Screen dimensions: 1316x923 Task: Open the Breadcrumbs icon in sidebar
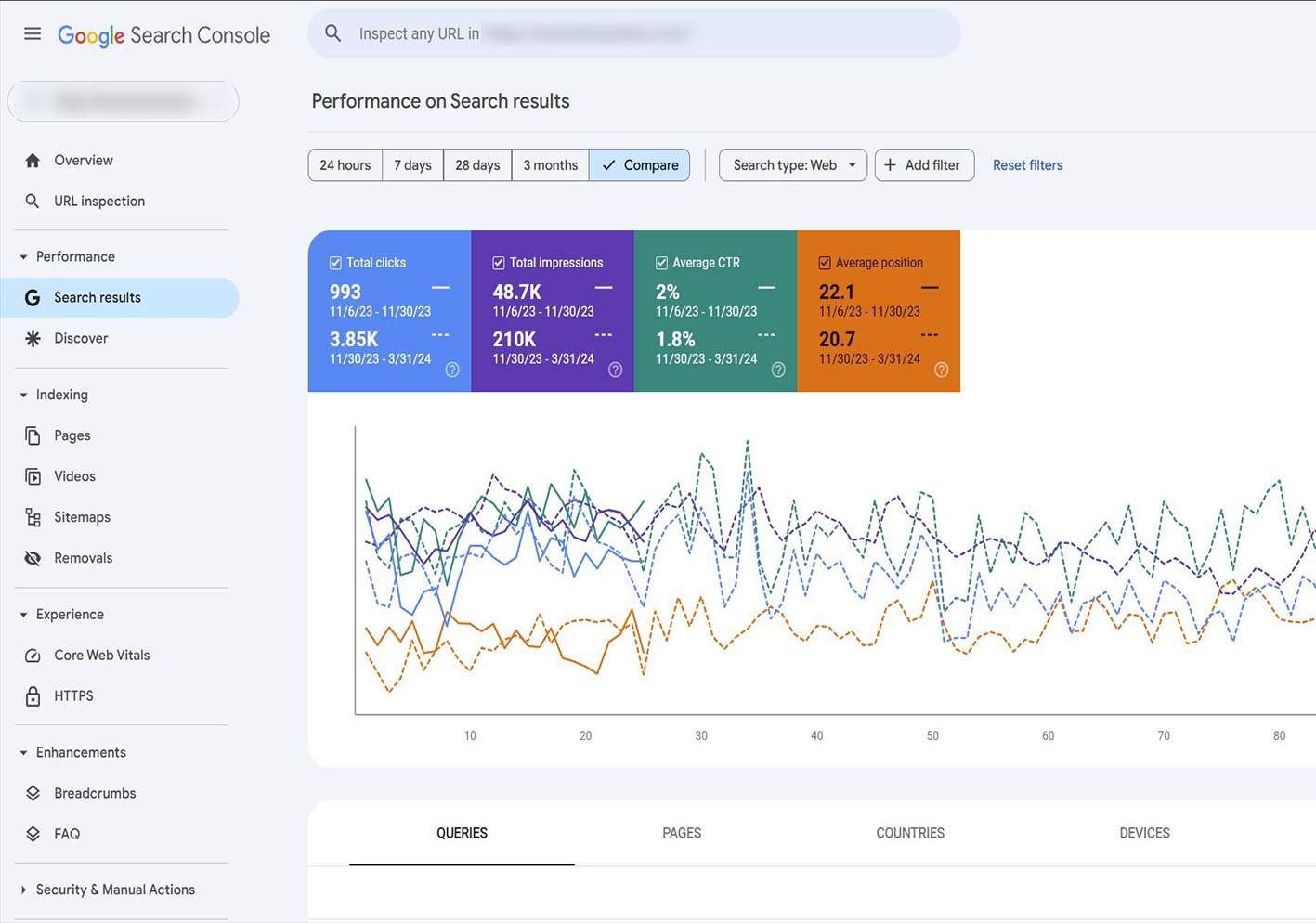click(x=33, y=793)
